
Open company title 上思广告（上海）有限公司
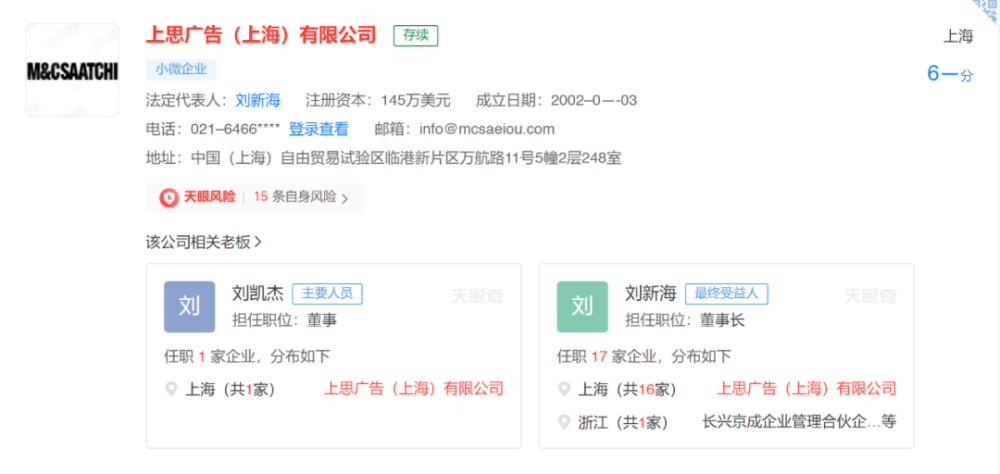click(261, 35)
